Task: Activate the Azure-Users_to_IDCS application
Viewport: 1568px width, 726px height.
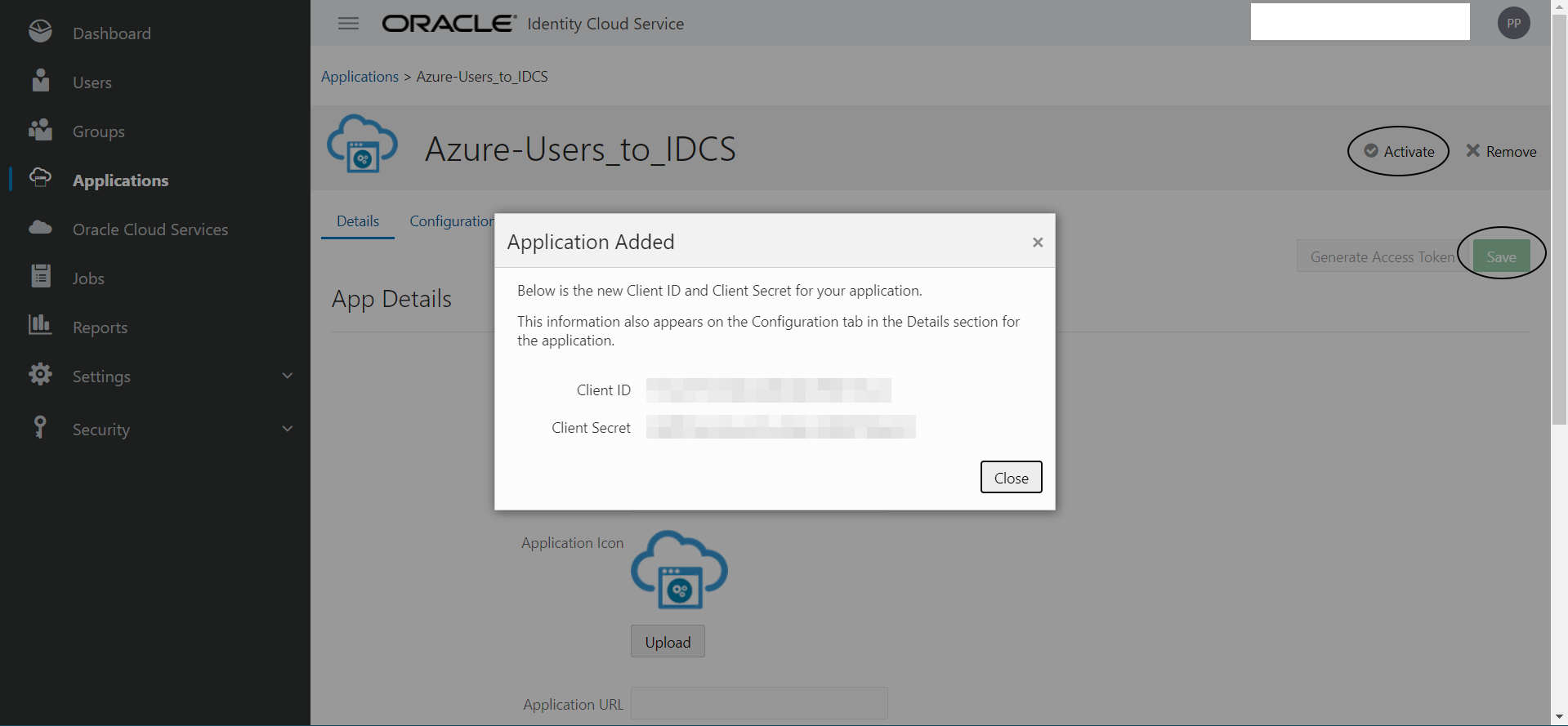Action: tap(1399, 151)
